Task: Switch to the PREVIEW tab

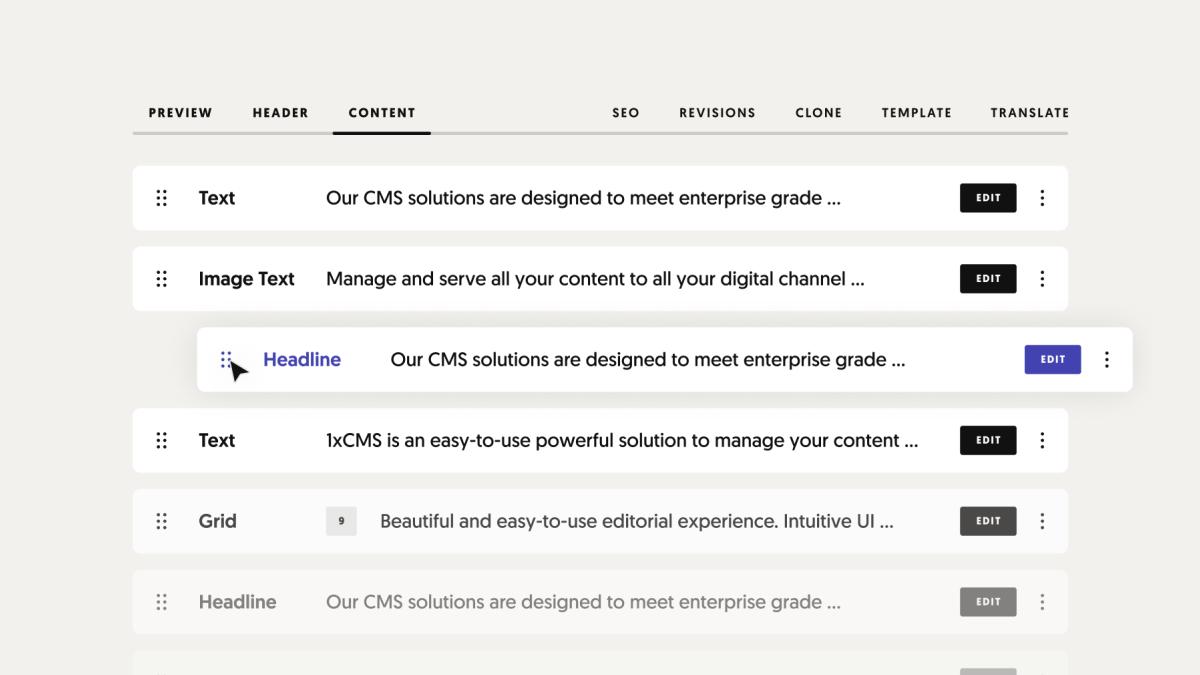Action: [x=180, y=113]
